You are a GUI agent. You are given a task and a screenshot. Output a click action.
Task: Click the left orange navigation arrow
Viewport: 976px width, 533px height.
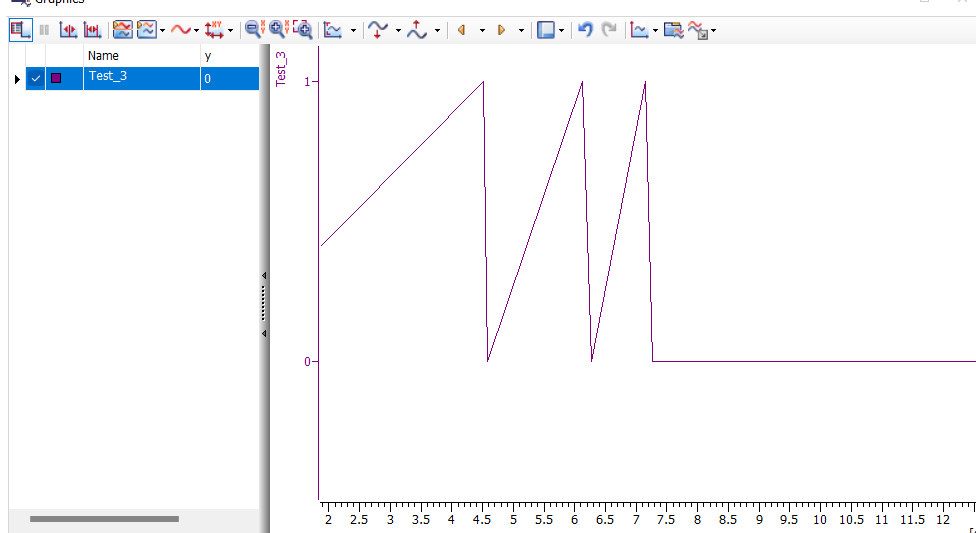[x=461, y=30]
